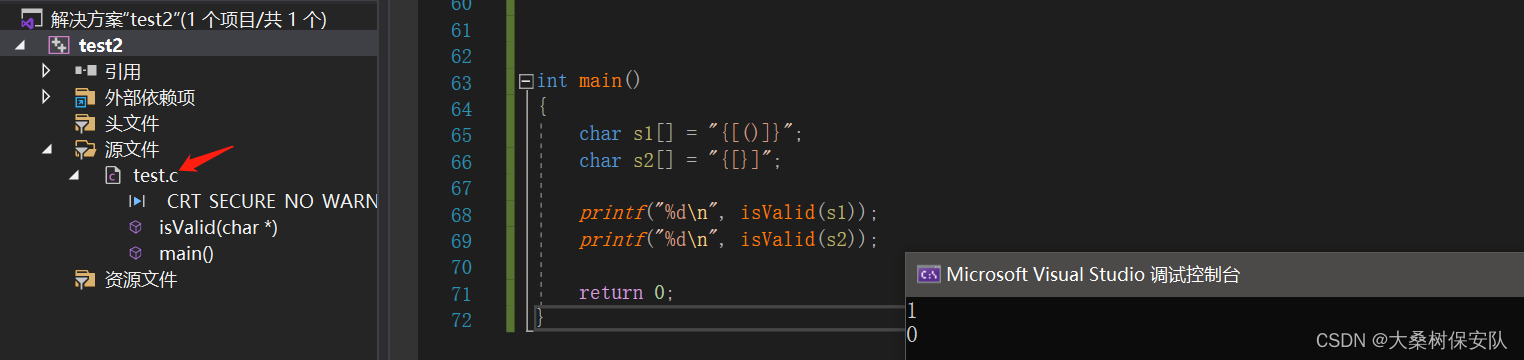Expand the 引用 references node

tap(46, 71)
